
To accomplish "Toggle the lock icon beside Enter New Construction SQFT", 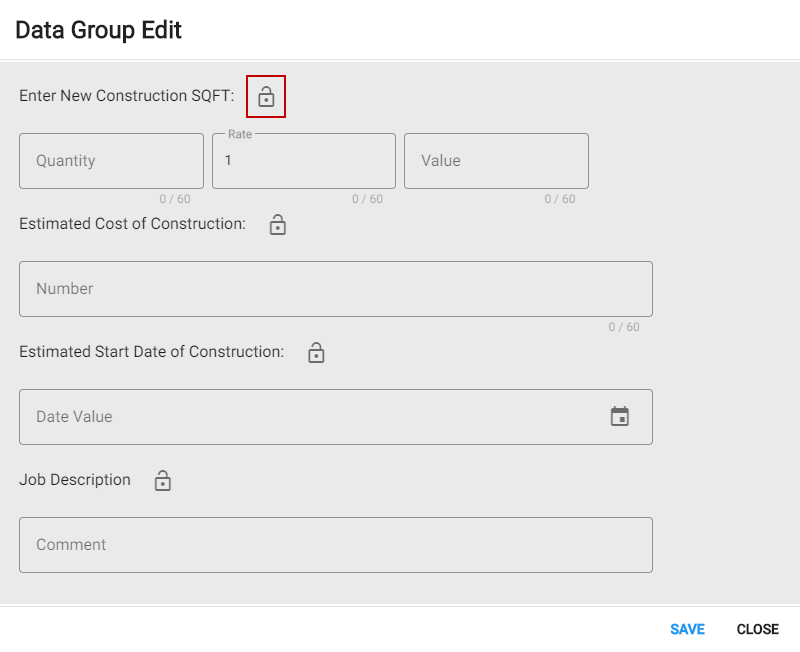I will pyautogui.click(x=266, y=97).
